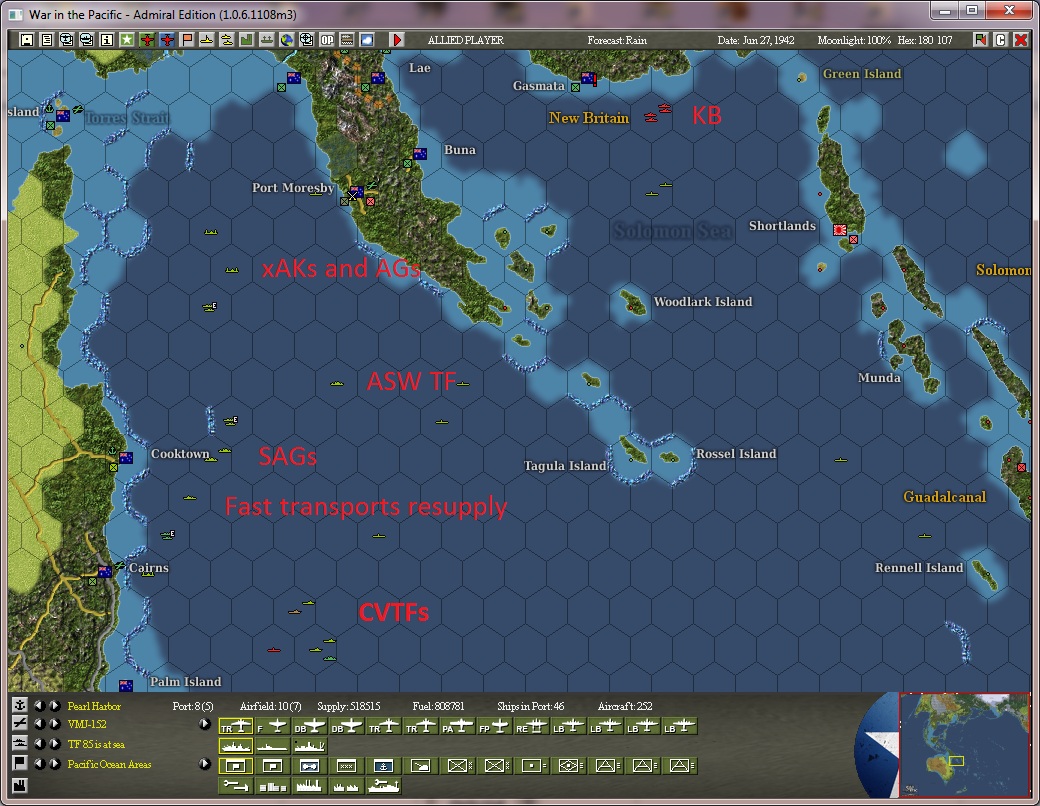1040x806 pixels.
Task: Click the Cairns base flag
Action: pyautogui.click(x=105, y=572)
